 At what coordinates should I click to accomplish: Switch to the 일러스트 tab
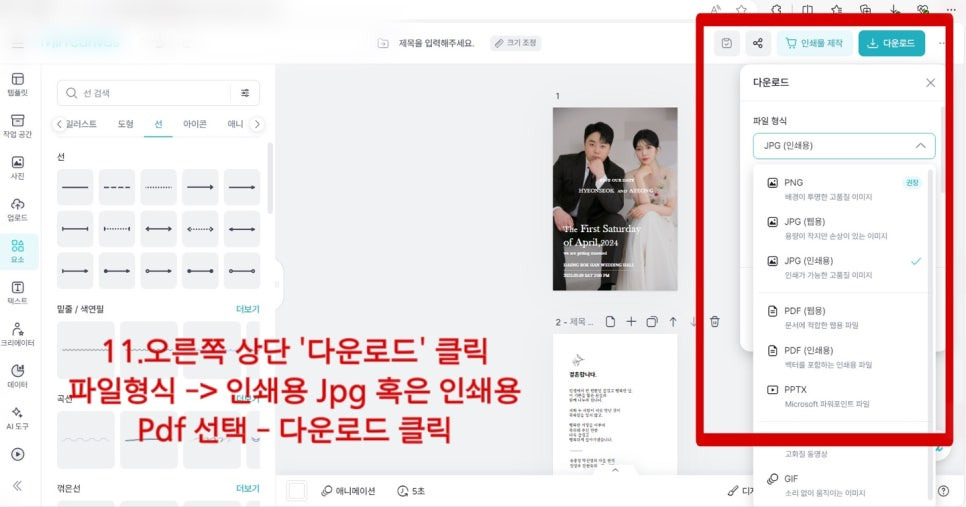81,124
